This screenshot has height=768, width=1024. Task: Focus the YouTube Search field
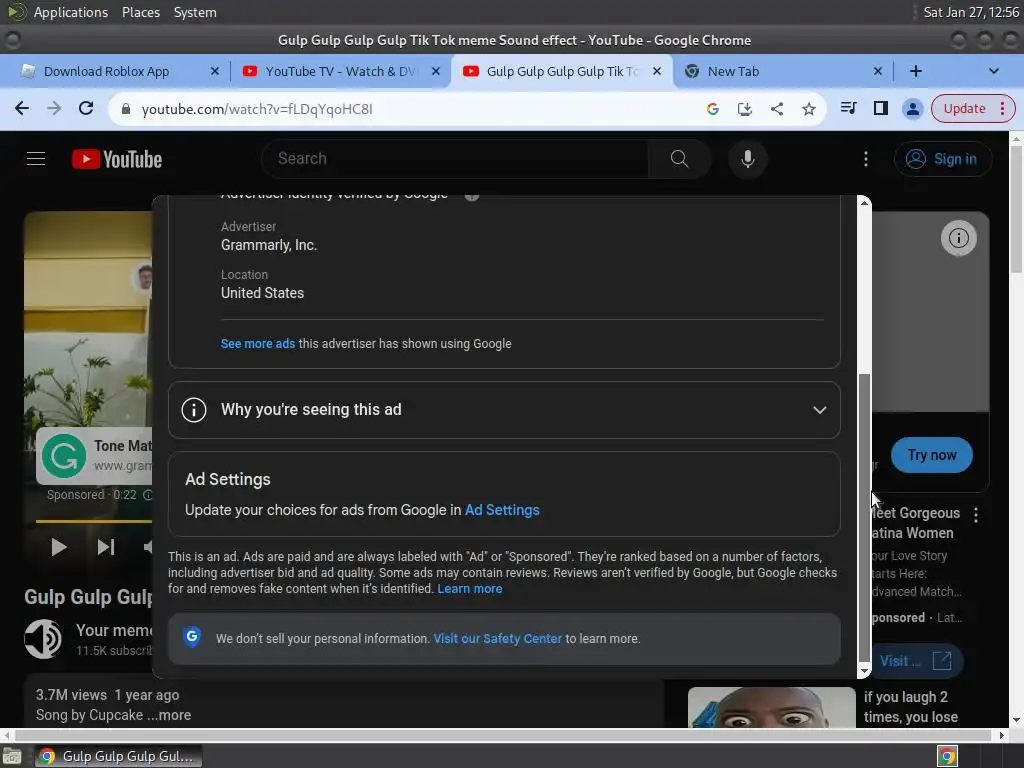click(457, 159)
